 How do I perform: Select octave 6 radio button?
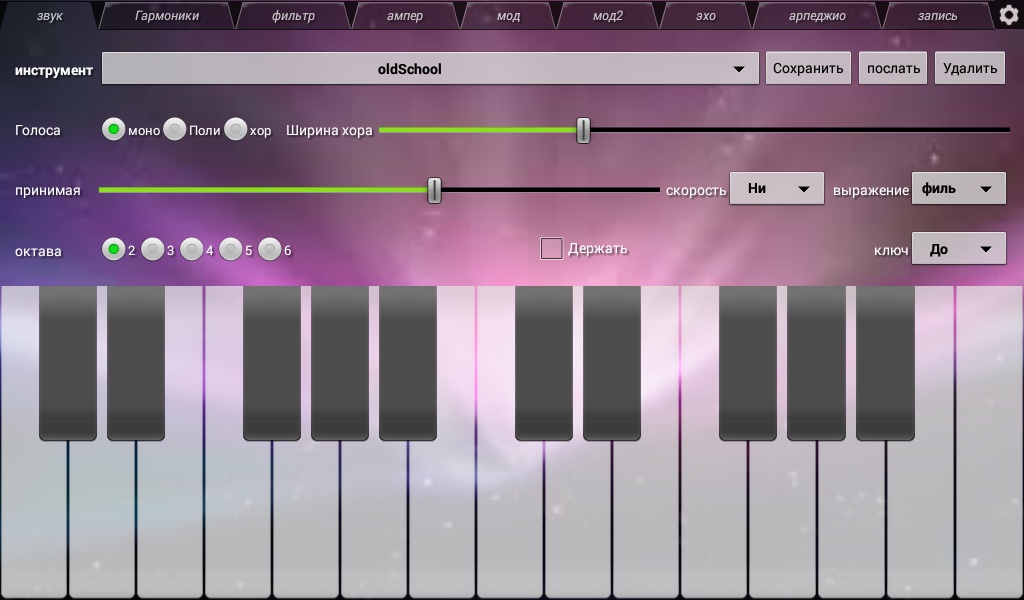coord(270,249)
